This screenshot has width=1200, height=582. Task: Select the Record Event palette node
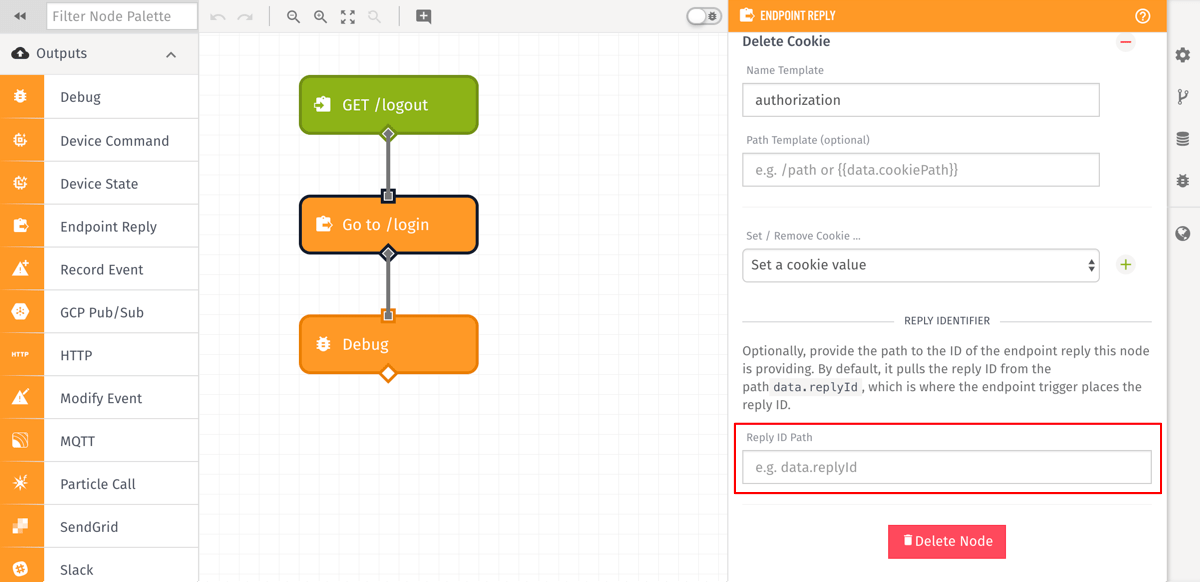99,269
